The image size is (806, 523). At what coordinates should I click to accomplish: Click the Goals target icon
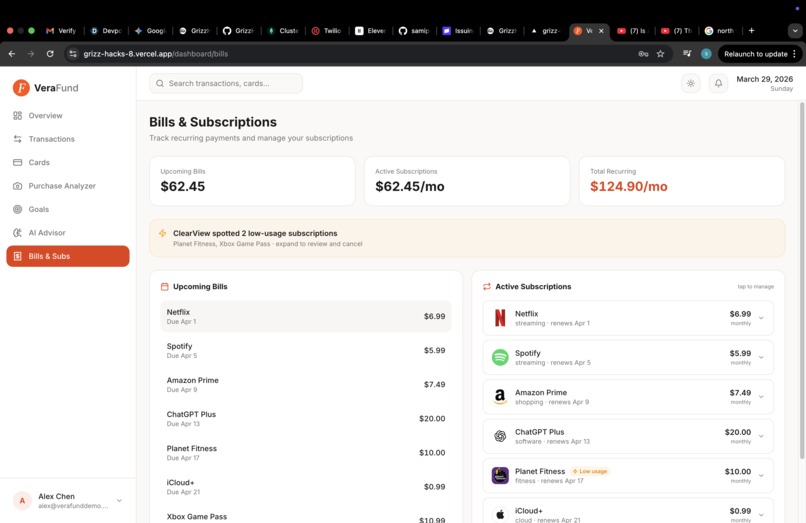(17, 209)
